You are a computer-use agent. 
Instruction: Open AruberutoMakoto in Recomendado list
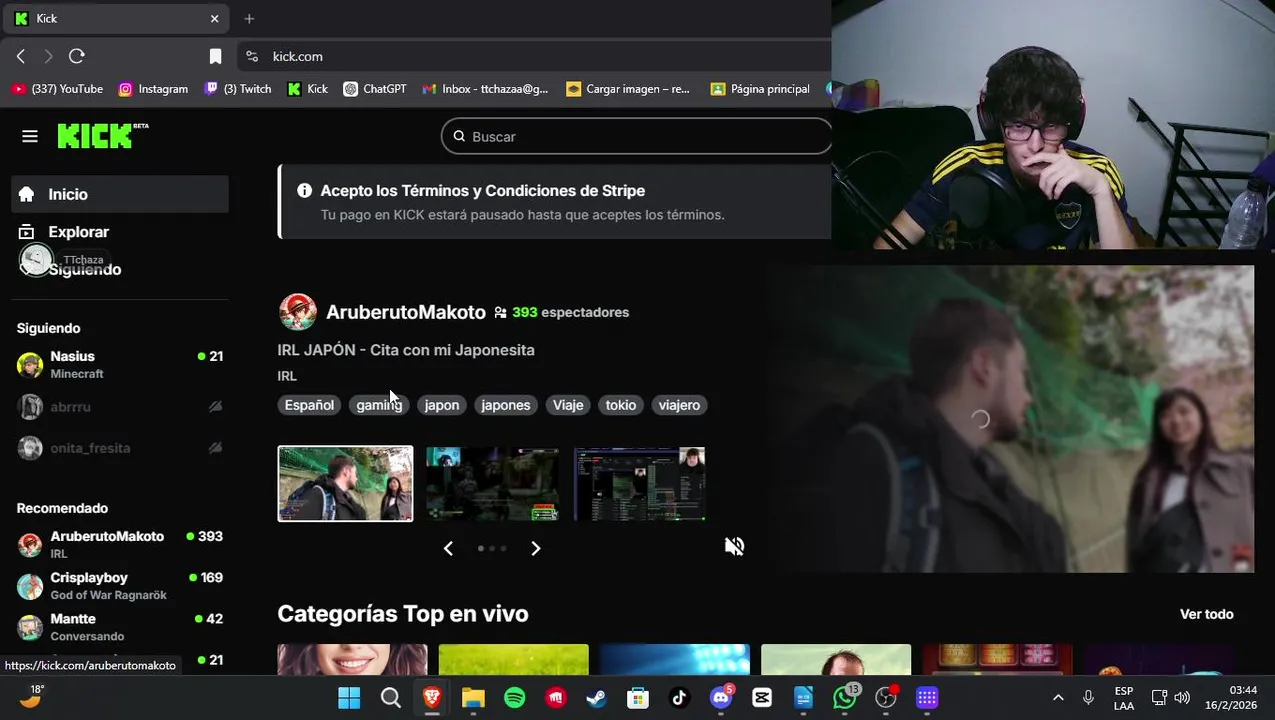[x=120, y=544]
